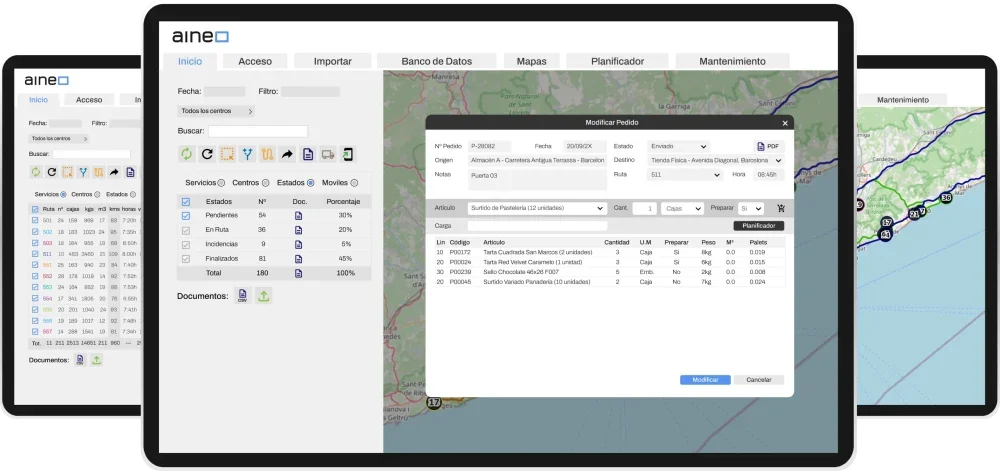Open the Mantenimiento tab in center window
Screen dimensions: 1000x471
[x=732, y=61]
